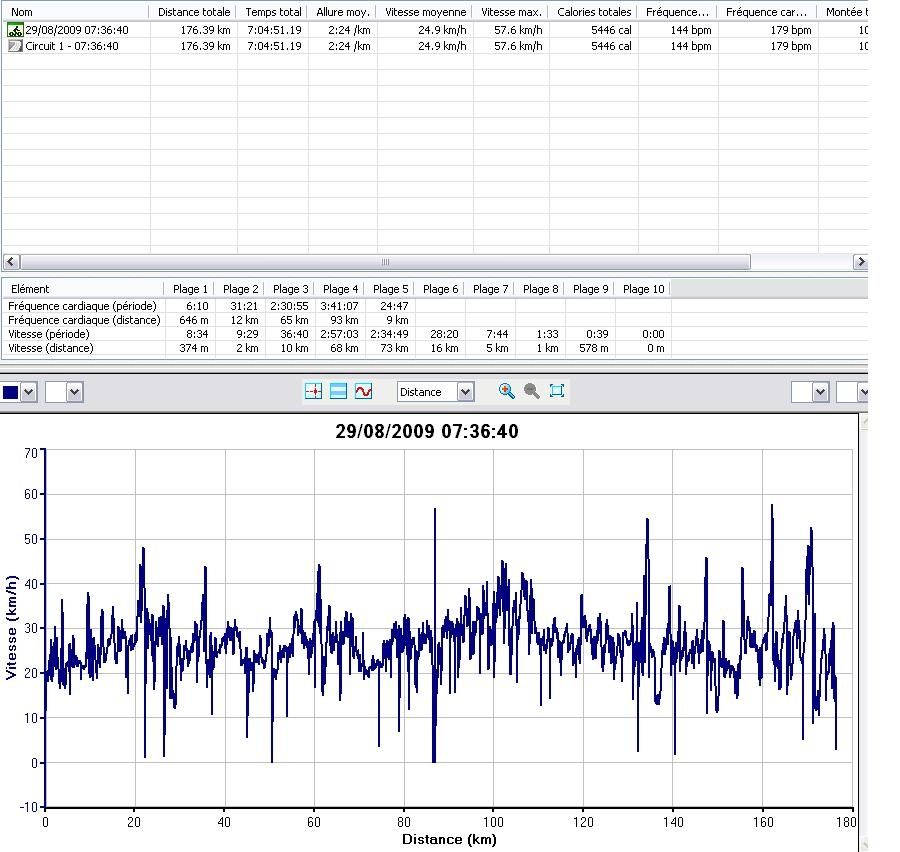Click the horizontal scrollbar thumb
Image resolution: width=900 pixels, height=852 pixels.
click(x=385, y=262)
